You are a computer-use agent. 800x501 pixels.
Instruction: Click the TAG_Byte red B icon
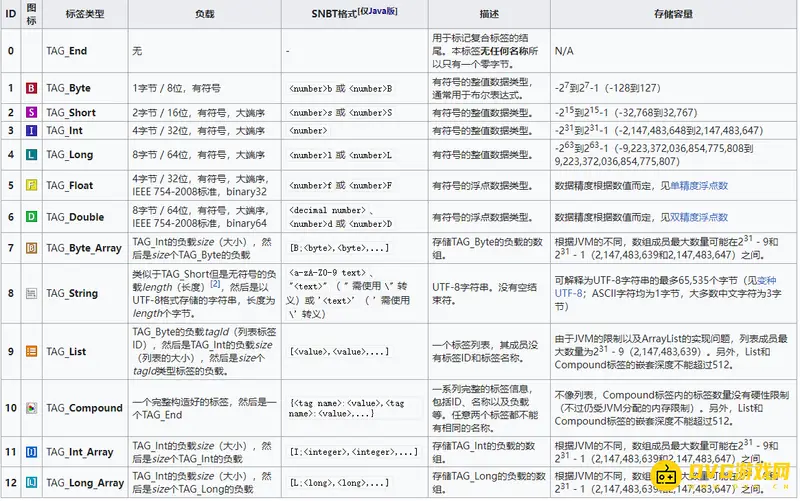[x=31, y=88]
